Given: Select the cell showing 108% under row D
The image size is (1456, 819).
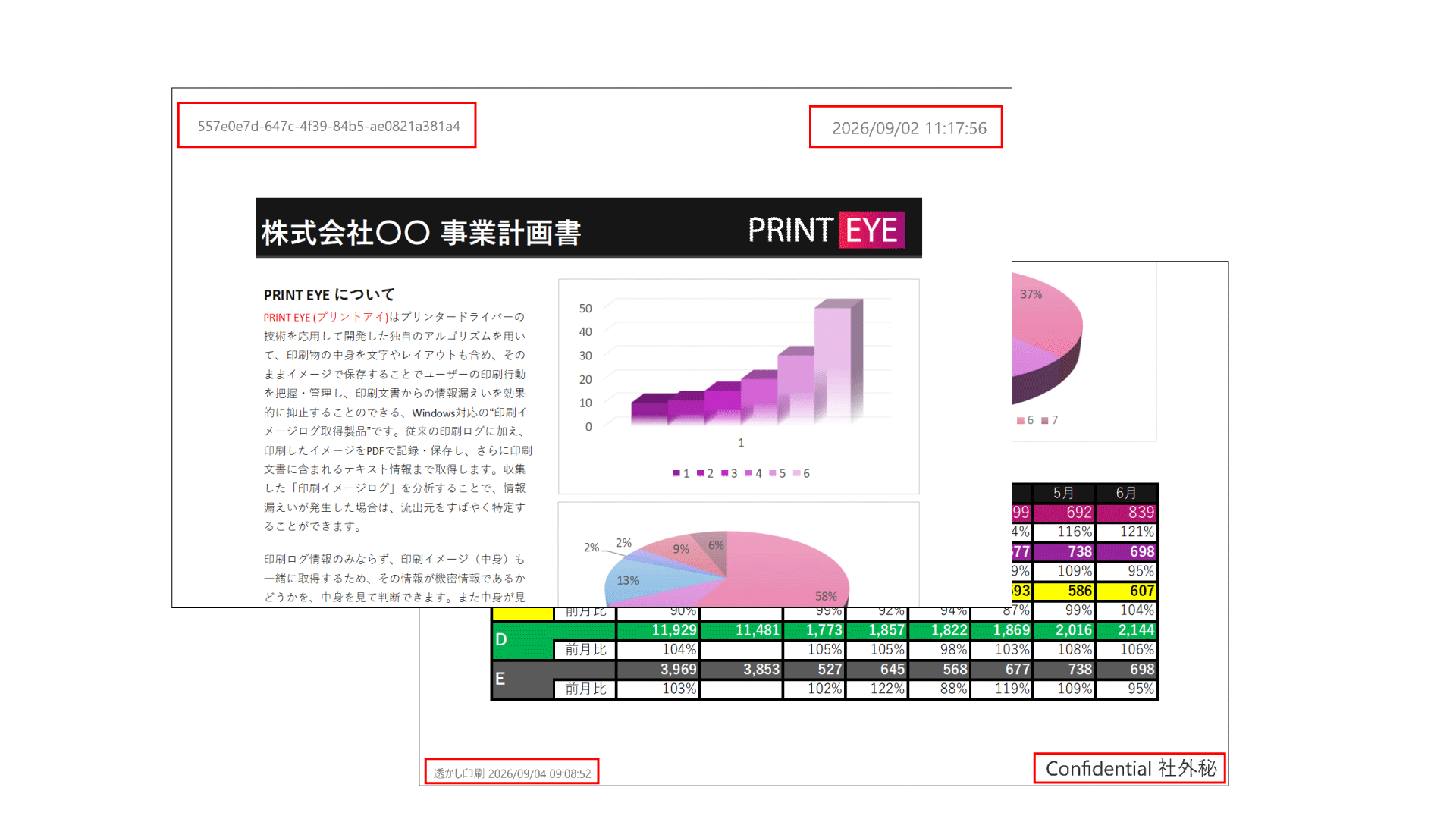Looking at the screenshot, I should click(x=1064, y=650).
